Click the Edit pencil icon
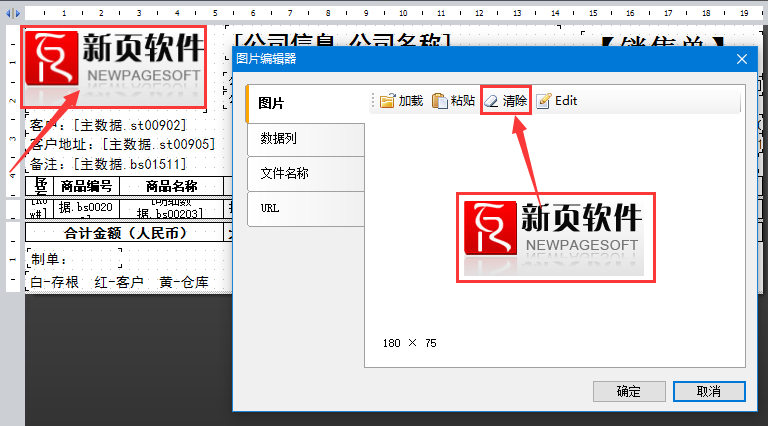Image resolution: width=768 pixels, height=426 pixels. (544, 101)
